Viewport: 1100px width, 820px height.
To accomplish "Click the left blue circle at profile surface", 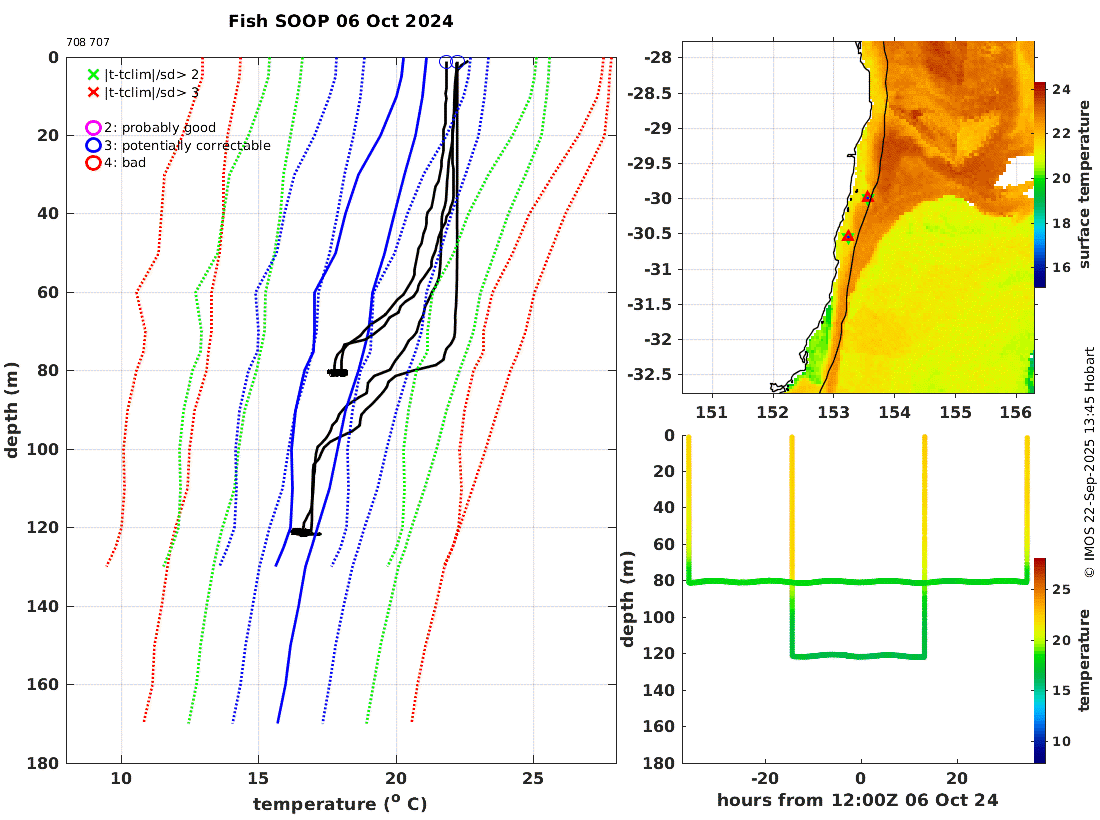I will [445, 62].
